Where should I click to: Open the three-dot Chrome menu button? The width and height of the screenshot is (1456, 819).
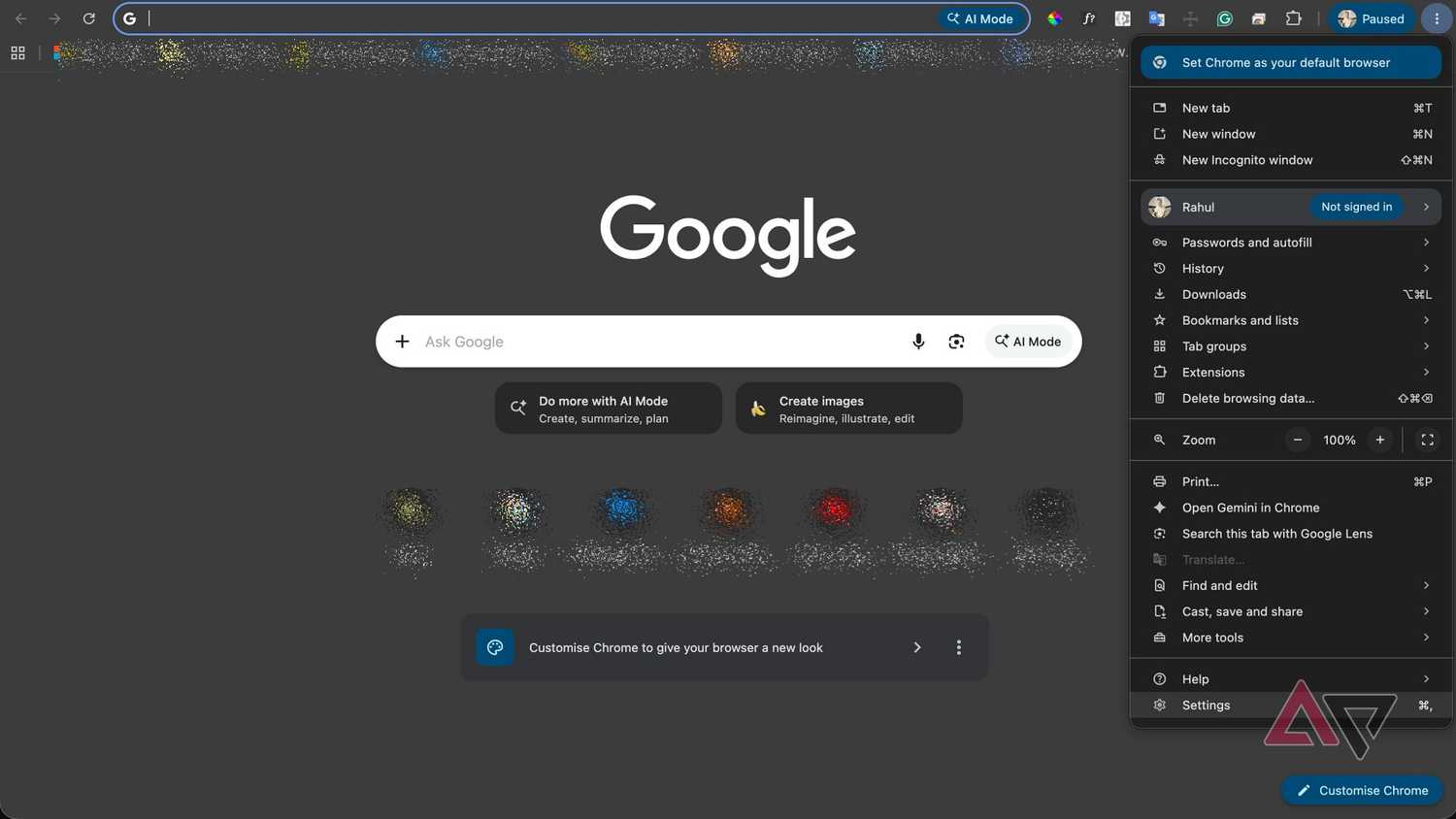point(1437,18)
